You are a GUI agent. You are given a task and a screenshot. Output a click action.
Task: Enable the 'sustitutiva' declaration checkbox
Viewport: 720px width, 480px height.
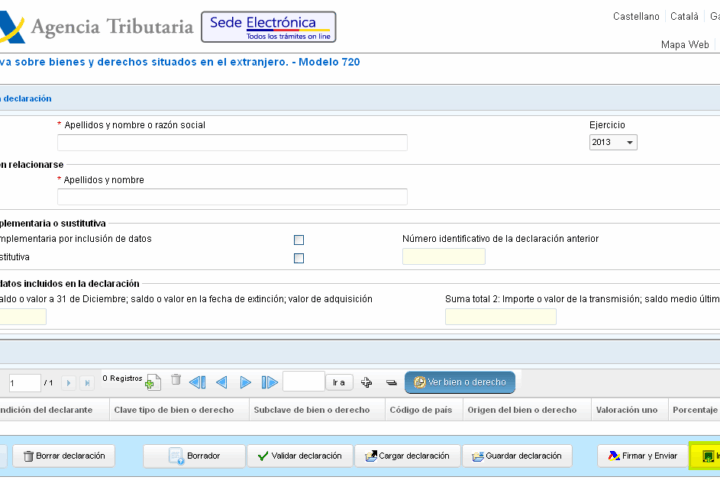point(299,258)
